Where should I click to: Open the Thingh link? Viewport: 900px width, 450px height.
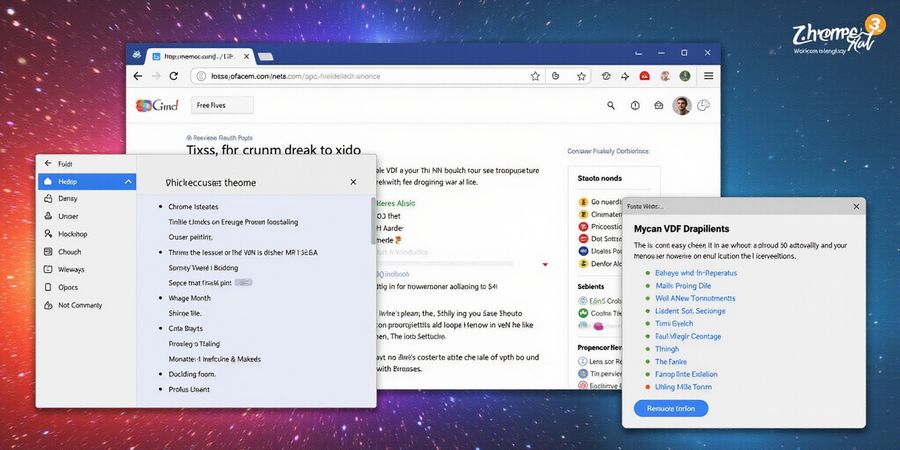click(667, 349)
